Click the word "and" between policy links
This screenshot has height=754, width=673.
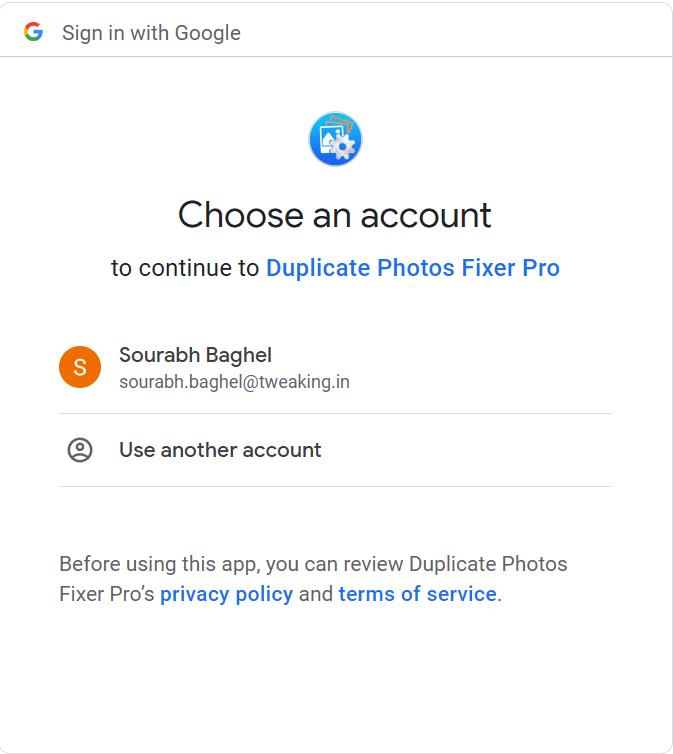316,594
